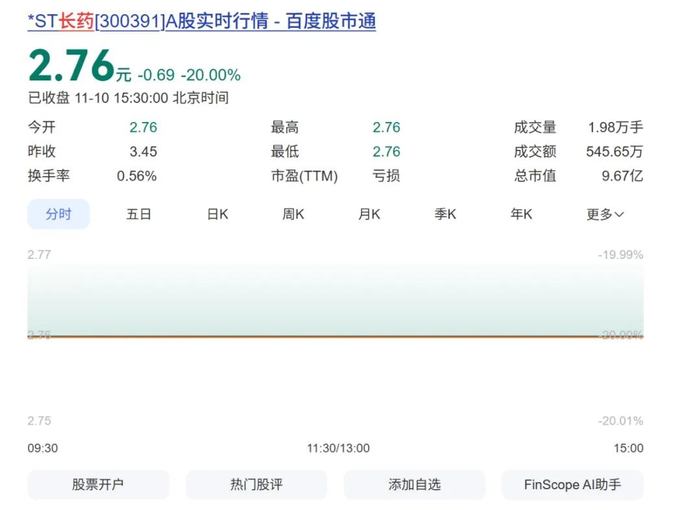
Task: Switch to the 五日 chart tab
Action: 139,214
